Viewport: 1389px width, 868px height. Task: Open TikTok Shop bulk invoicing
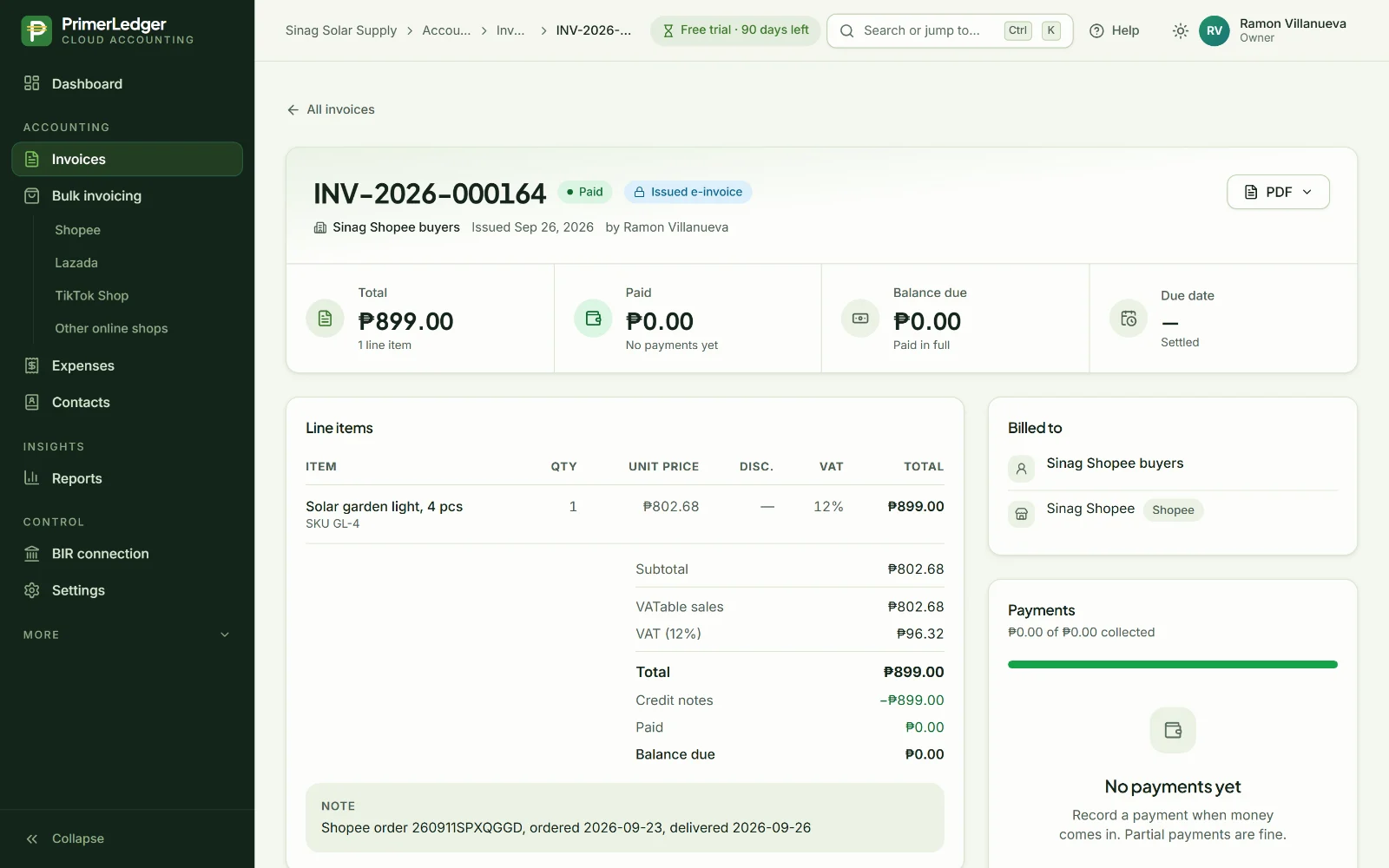click(x=91, y=296)
